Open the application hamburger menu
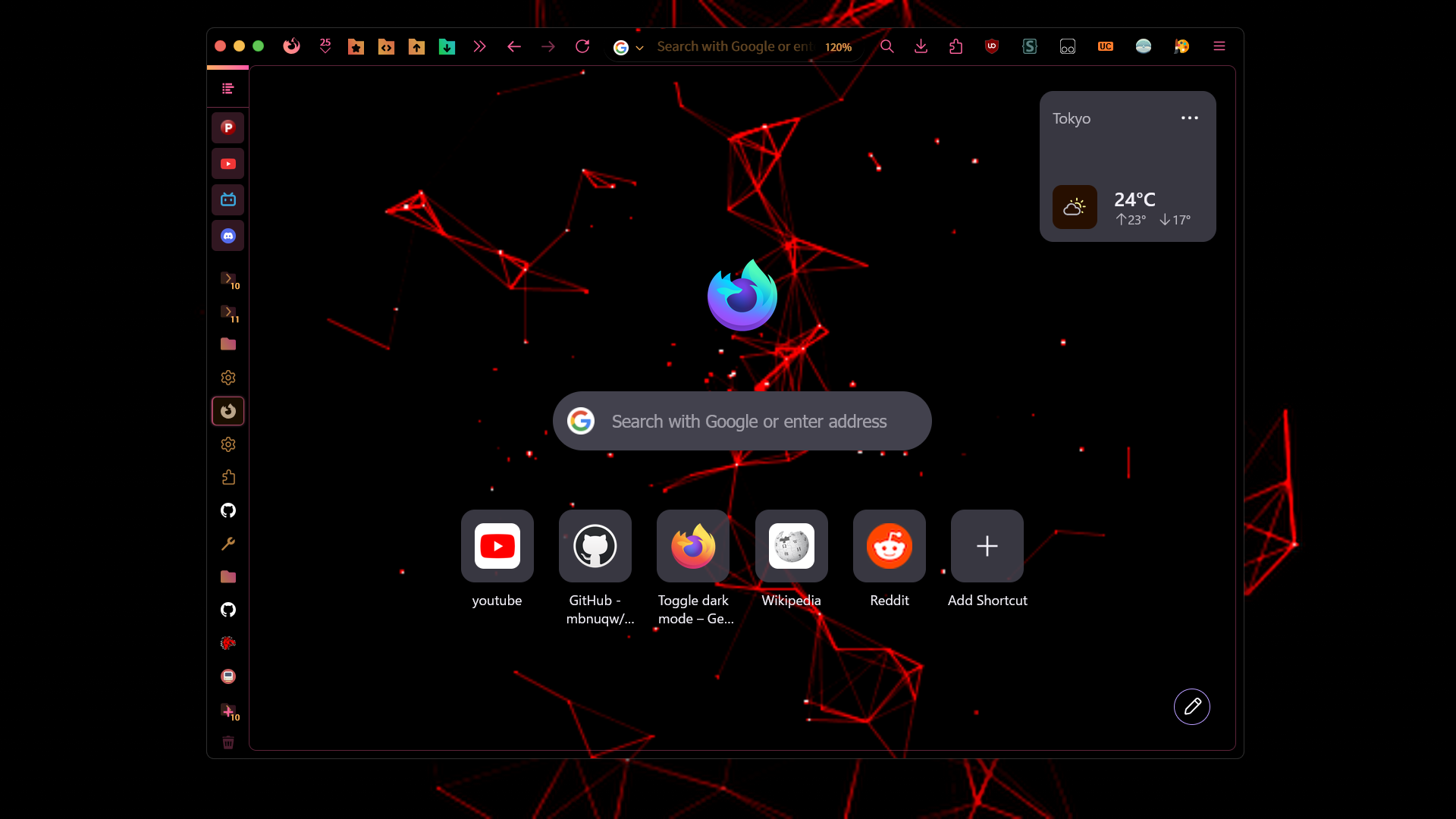1456x819 pixels. (x=1219, y=46)
